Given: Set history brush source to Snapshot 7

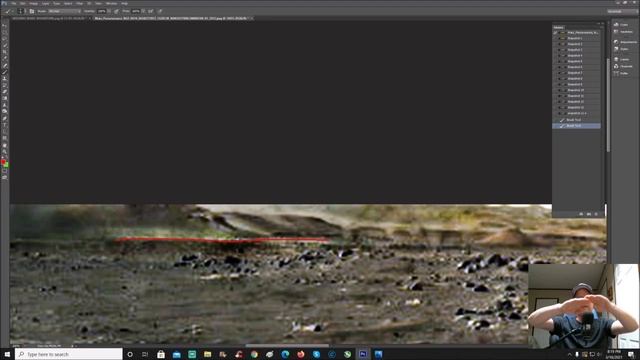Looking at the screenshot, I should pos(555,73).
